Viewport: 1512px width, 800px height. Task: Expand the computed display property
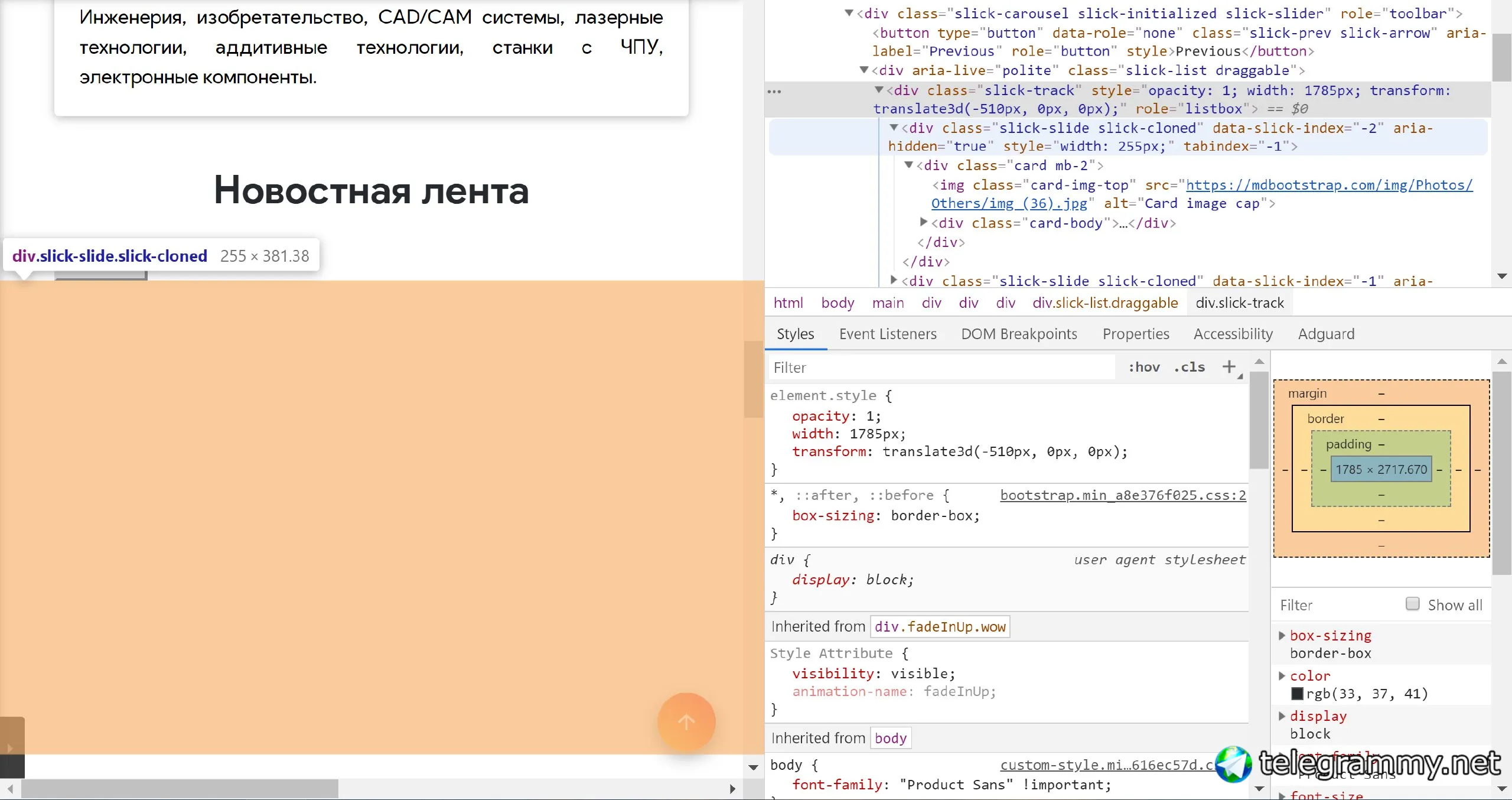[1282, 716]
